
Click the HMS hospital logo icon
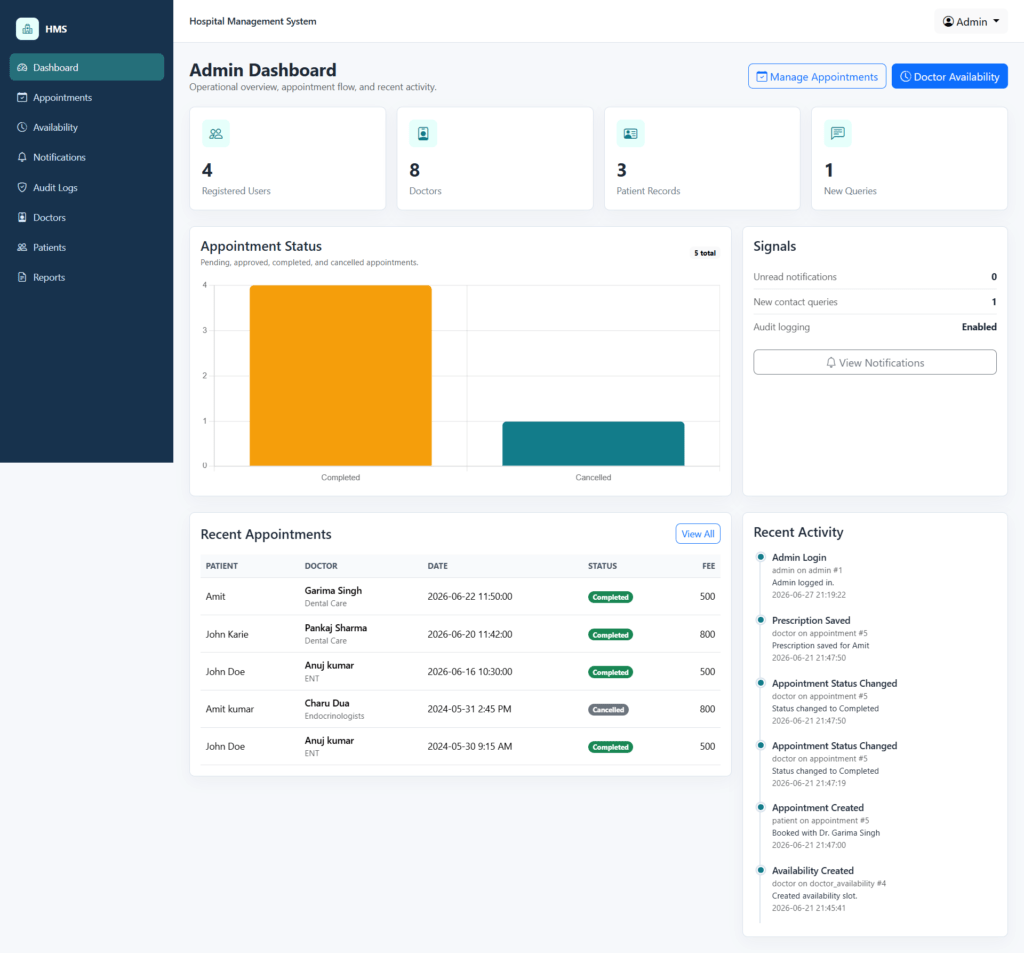point(27,29)
